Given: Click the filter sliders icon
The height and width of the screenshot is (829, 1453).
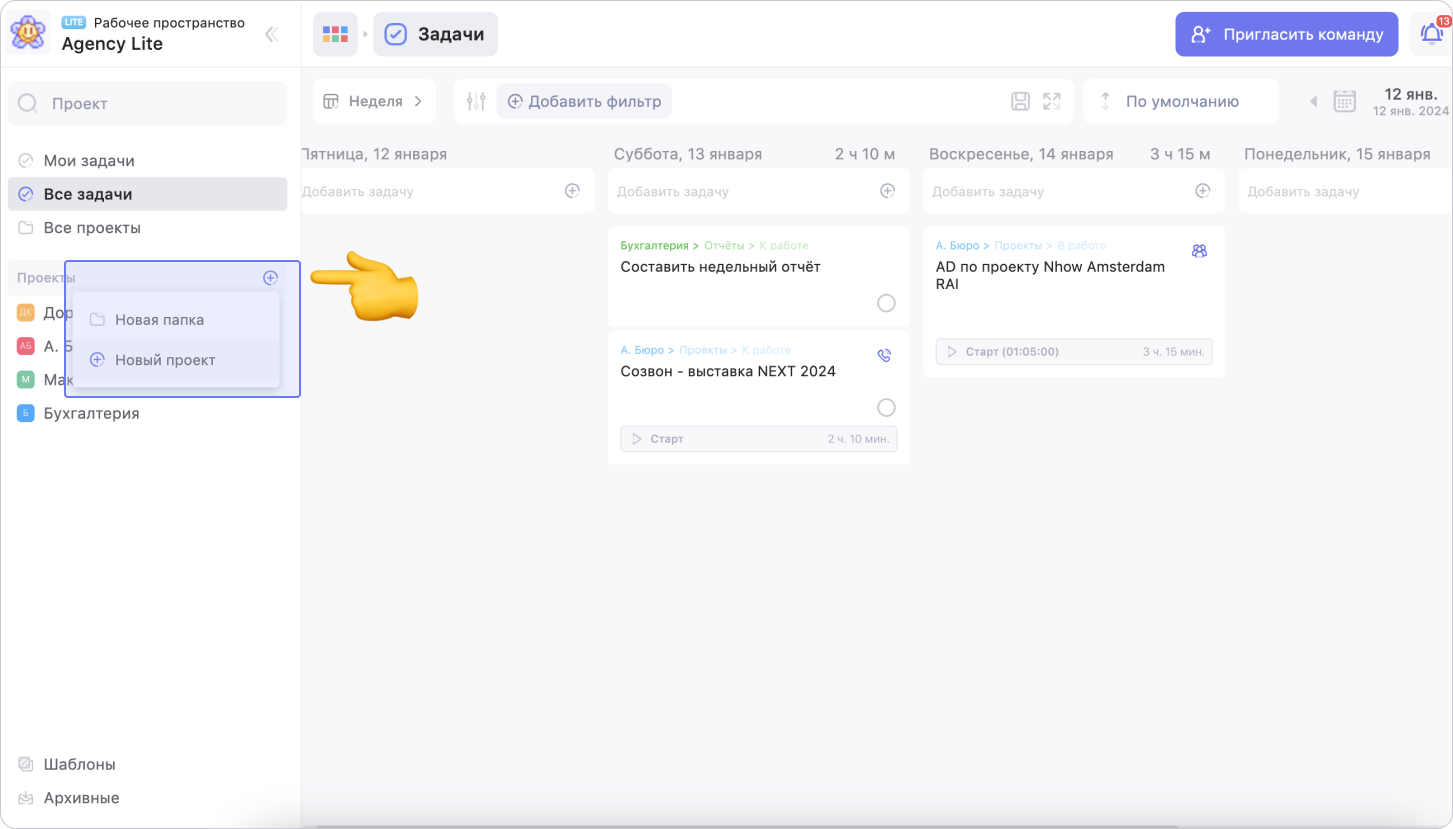Looking at the screenshot, I should [x=476, y=101].
